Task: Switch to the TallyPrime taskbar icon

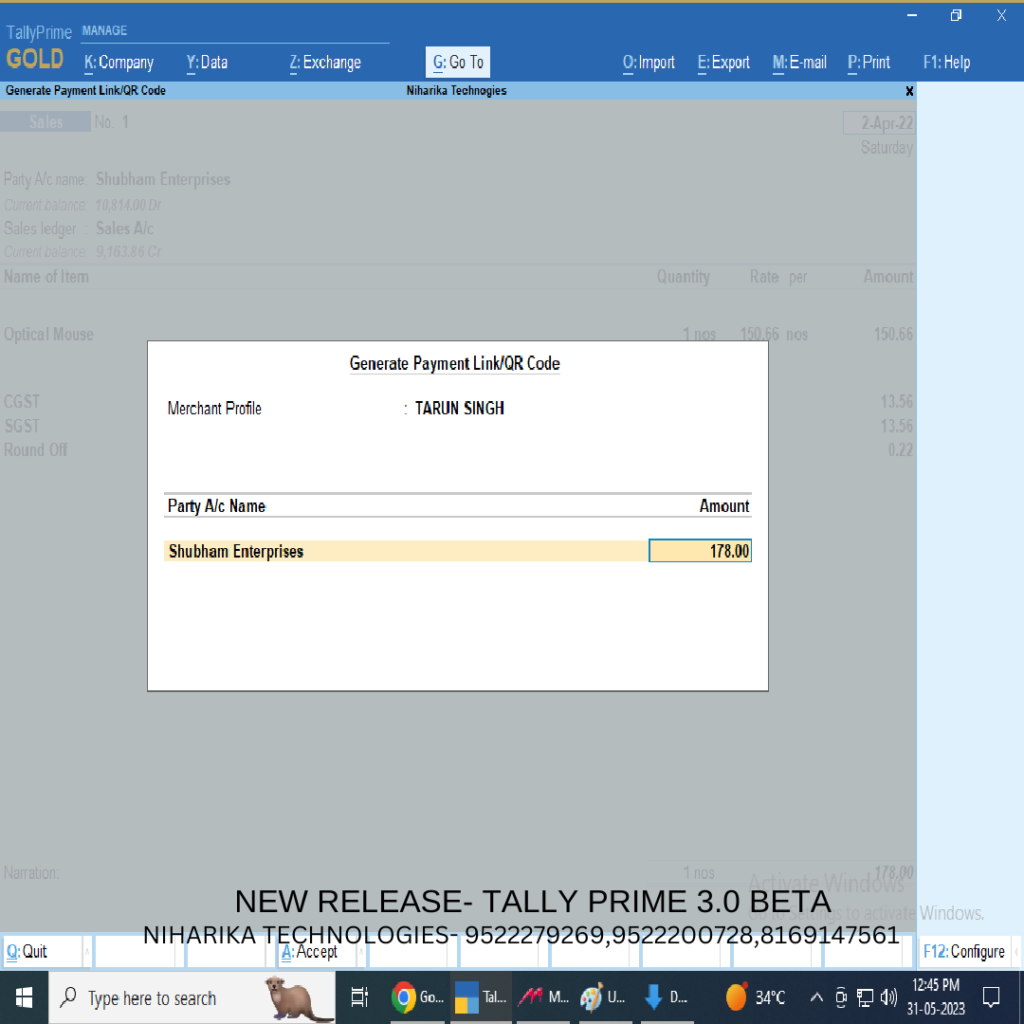Action: [x=480, y=997]
